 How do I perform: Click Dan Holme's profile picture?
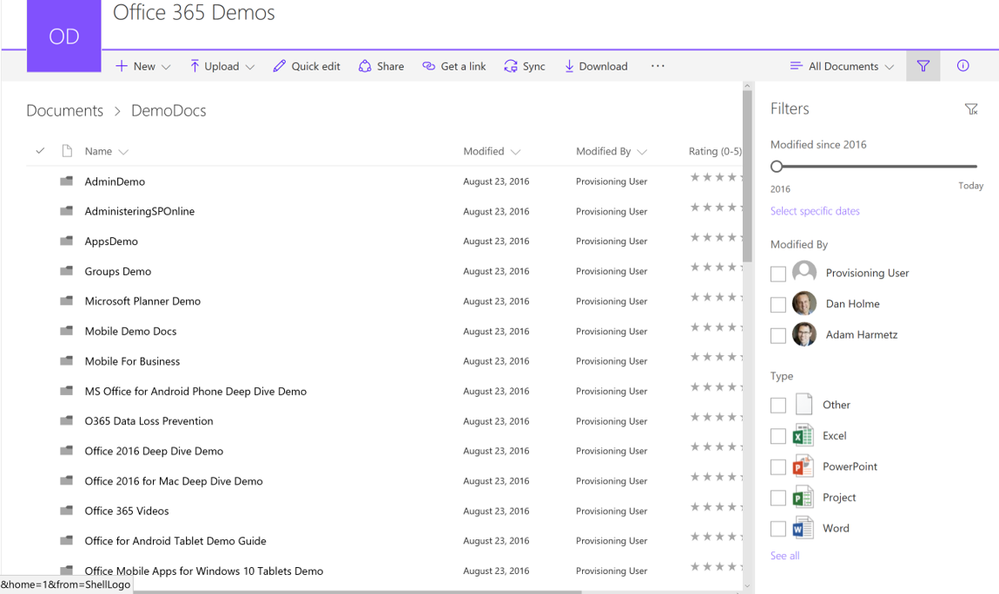pos(804,303)
